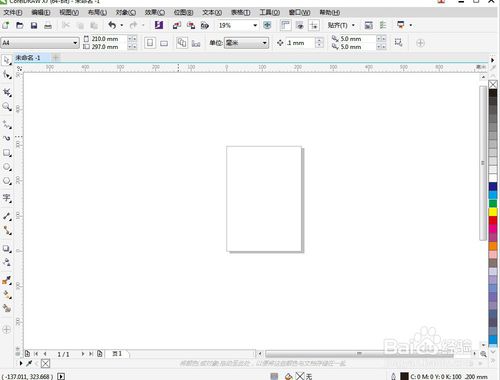
Task: Open the 视图(V) menu
Action: [69, 13]
